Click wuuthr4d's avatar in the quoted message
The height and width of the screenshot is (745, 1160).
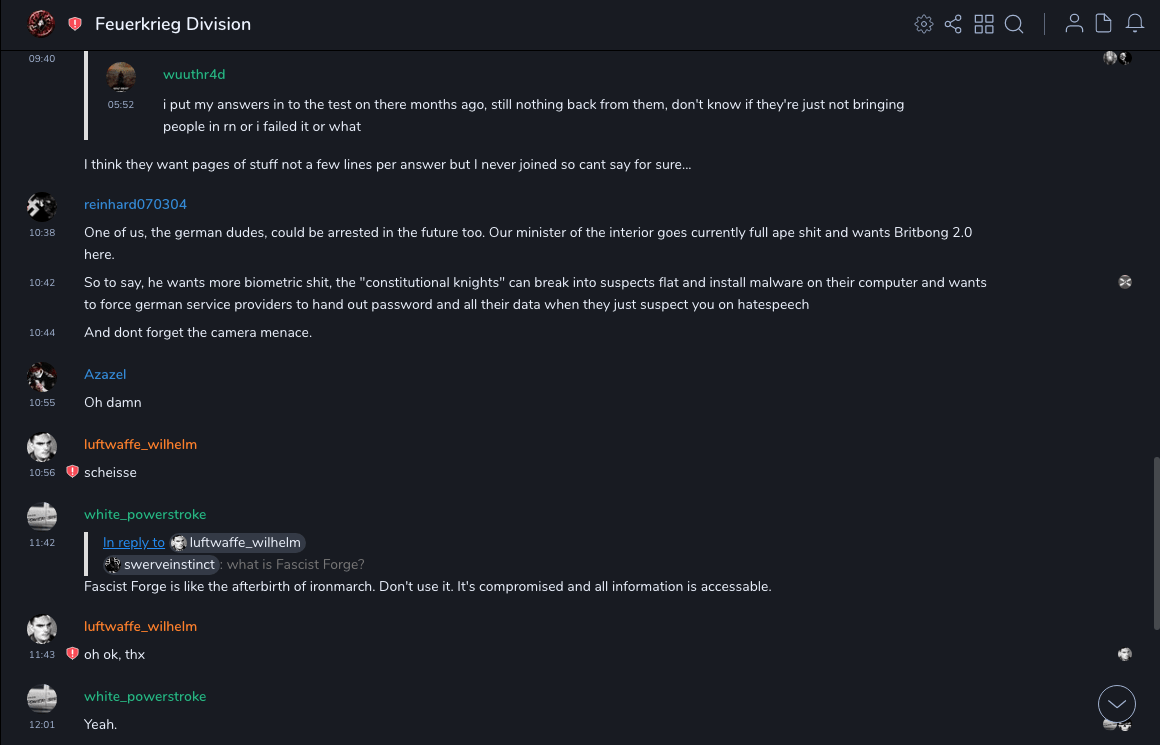click(121, 77)
